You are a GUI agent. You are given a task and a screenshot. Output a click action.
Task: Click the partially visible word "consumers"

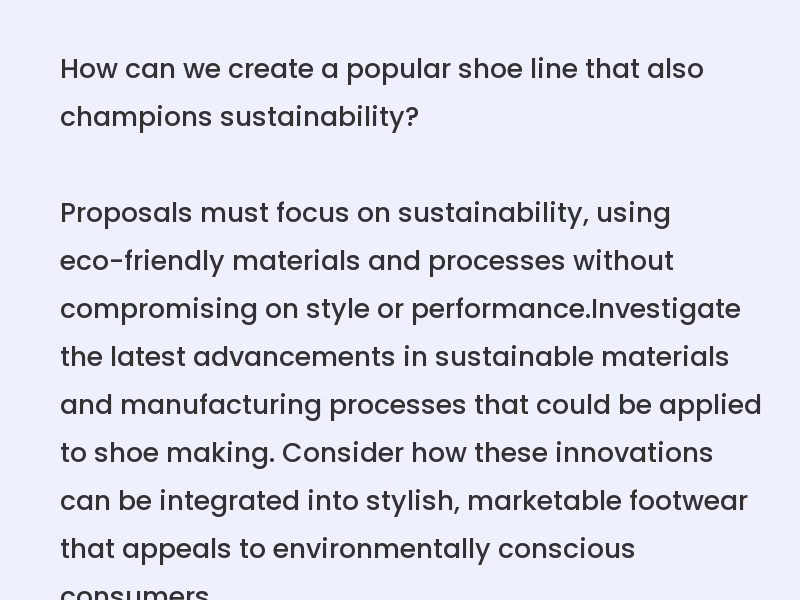click(x=135, y=593)
